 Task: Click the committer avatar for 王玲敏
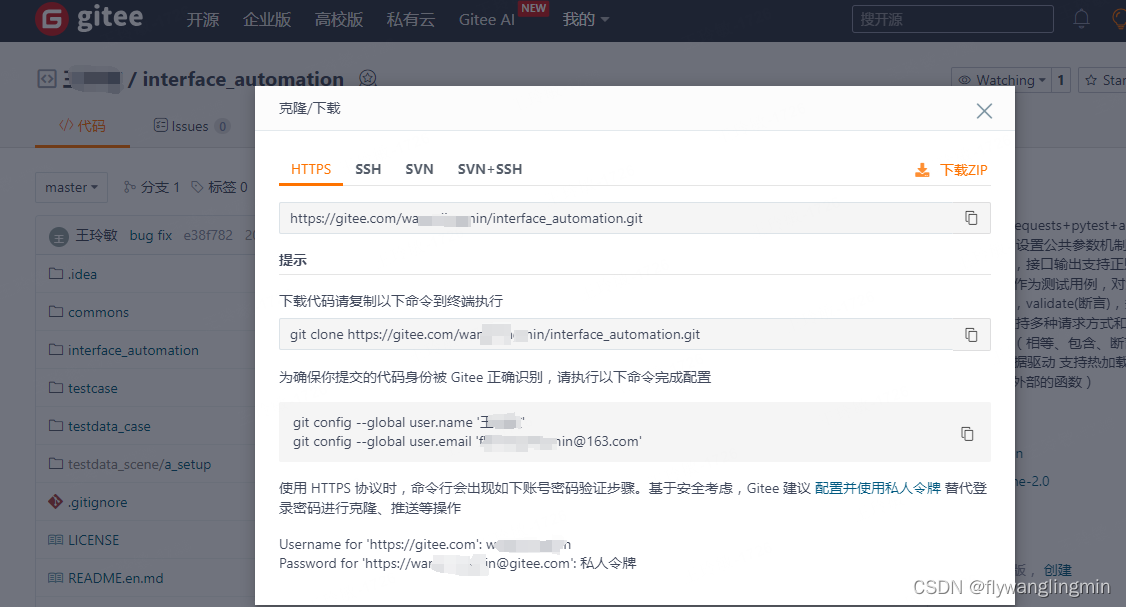point(59,236)
